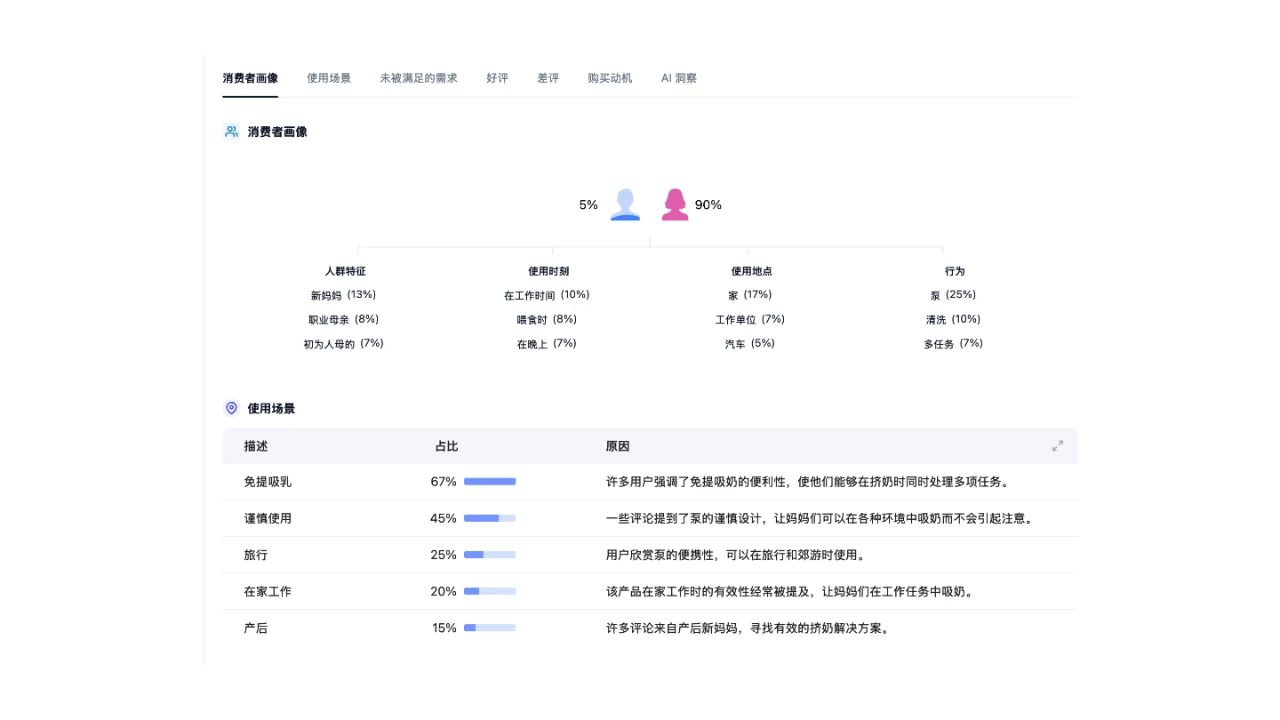This screenshot has height=720, width=1280.
Task: Click the location pin icon beside 使用场景 heading
Action: click(231, 408)
